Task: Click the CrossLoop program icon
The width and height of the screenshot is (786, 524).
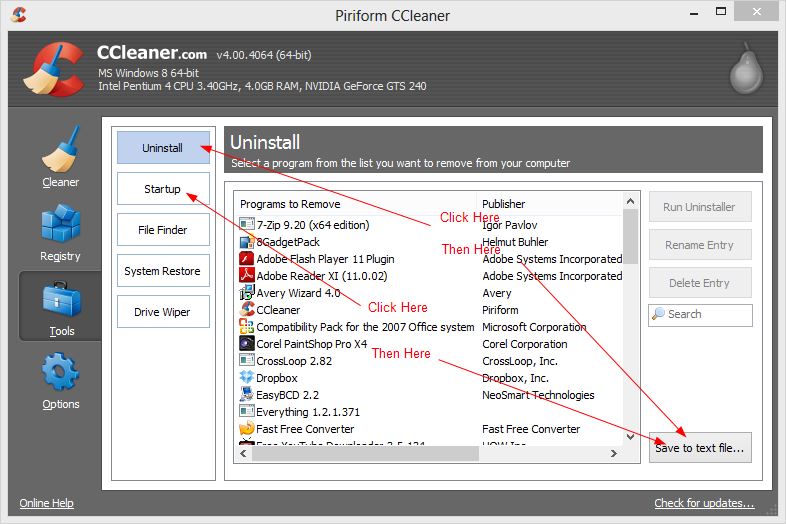Action: (x=247, y=360)
